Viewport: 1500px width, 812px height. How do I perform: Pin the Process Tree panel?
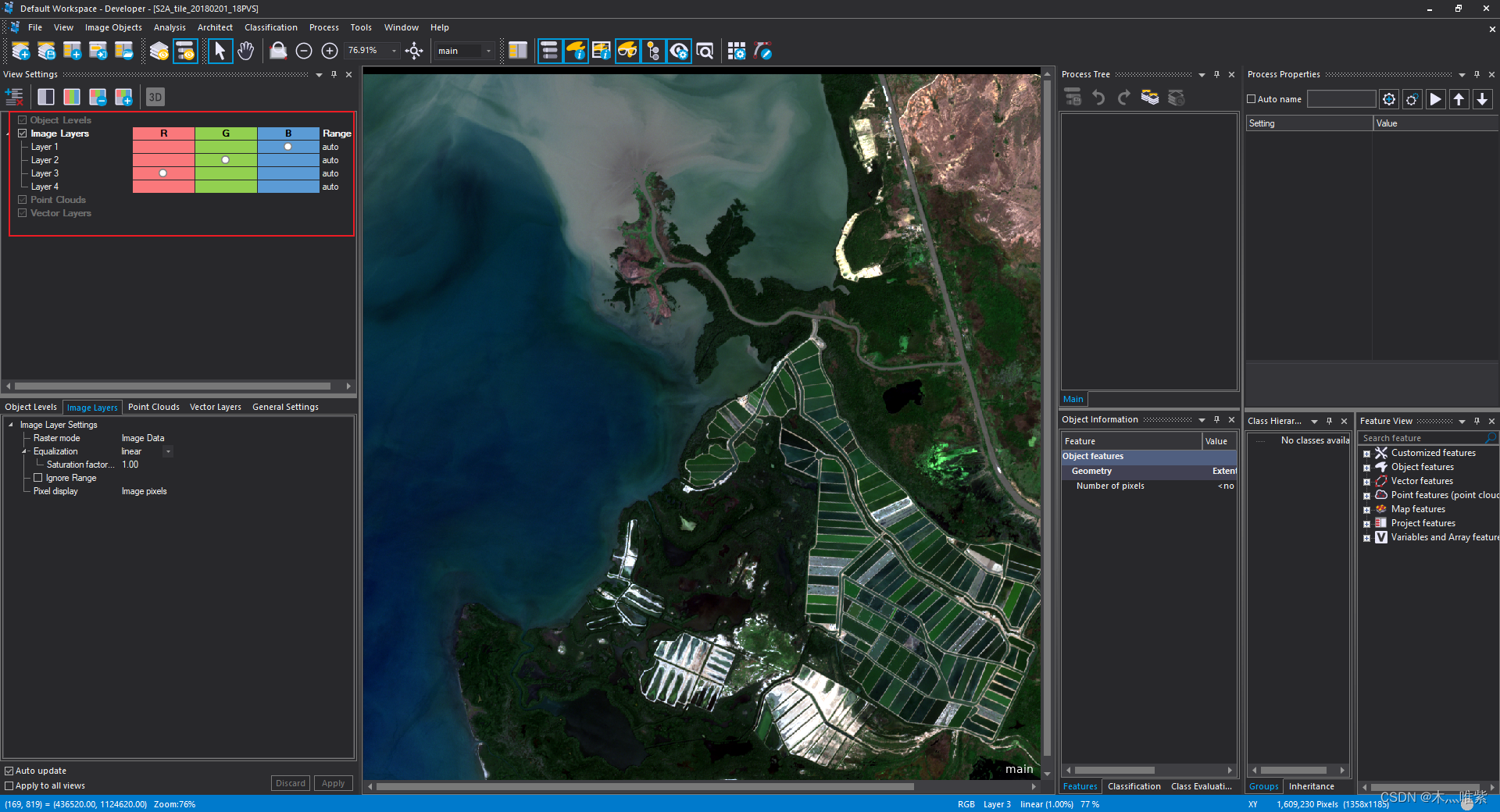coord(1216,75)
